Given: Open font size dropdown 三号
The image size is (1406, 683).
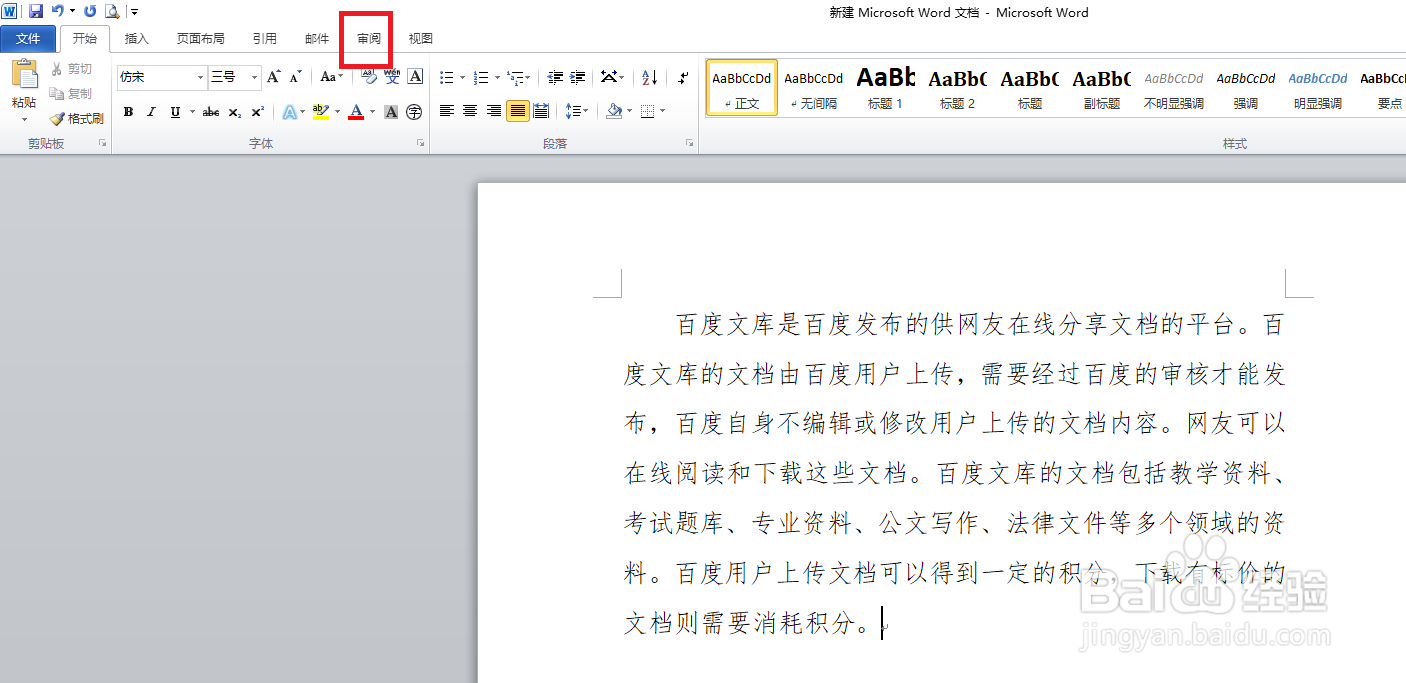Looking at the screenshot, I should 255,77.
